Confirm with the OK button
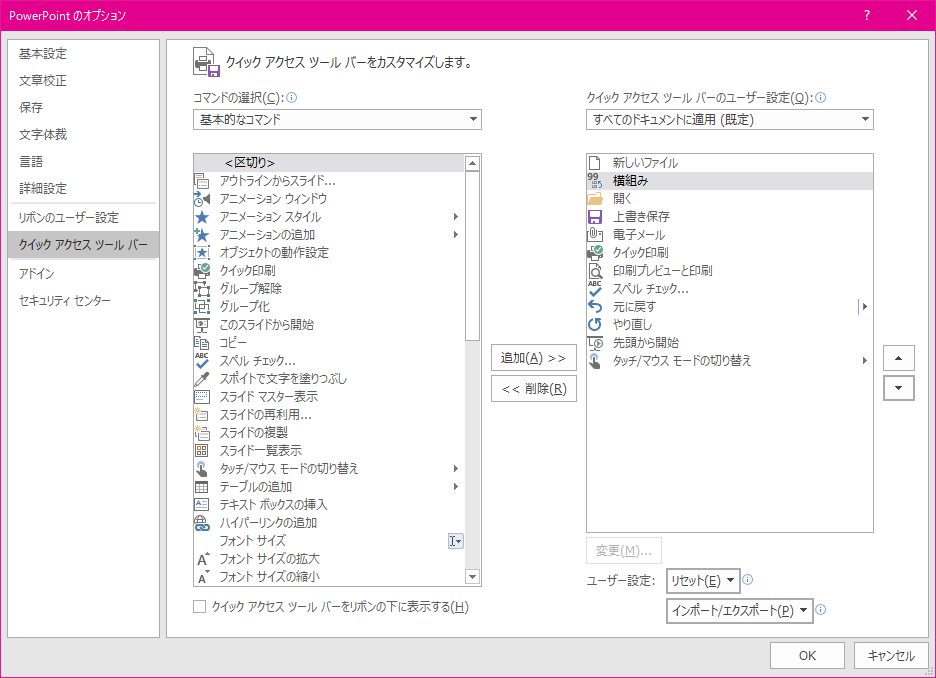 [x=807, y=655]
